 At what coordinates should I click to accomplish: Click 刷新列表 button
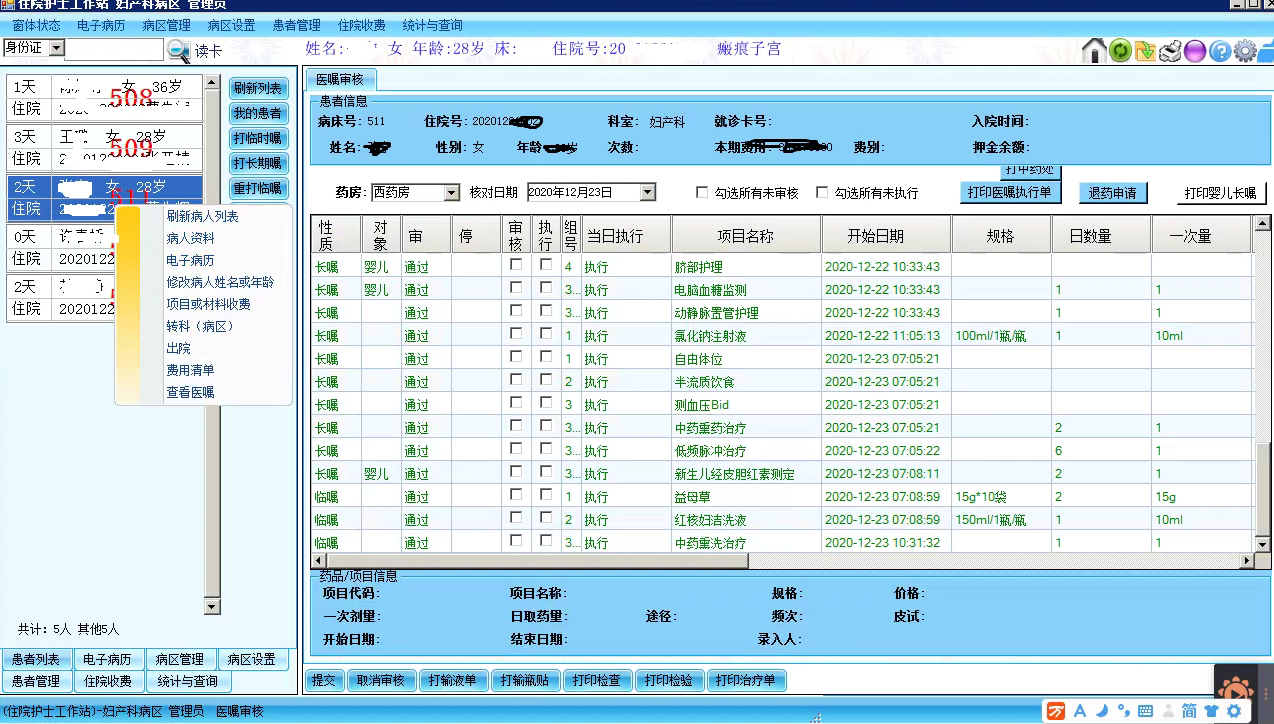[258, 88]
